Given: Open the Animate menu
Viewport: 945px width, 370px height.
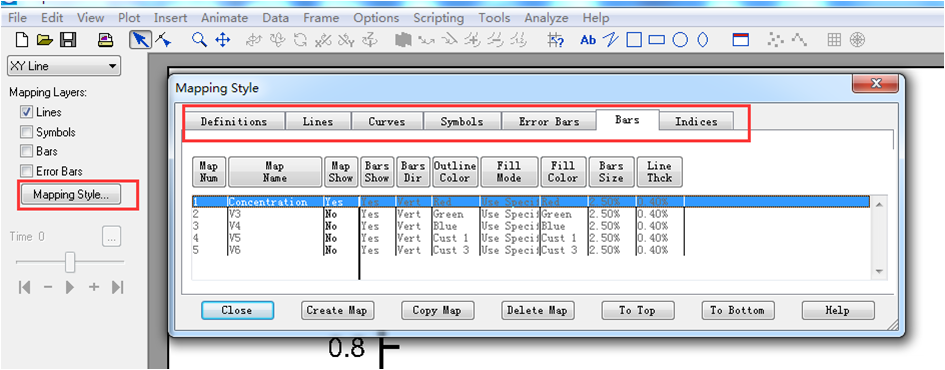Looking at the screenshot, I should pyautogui.click(x=224, y=18).
